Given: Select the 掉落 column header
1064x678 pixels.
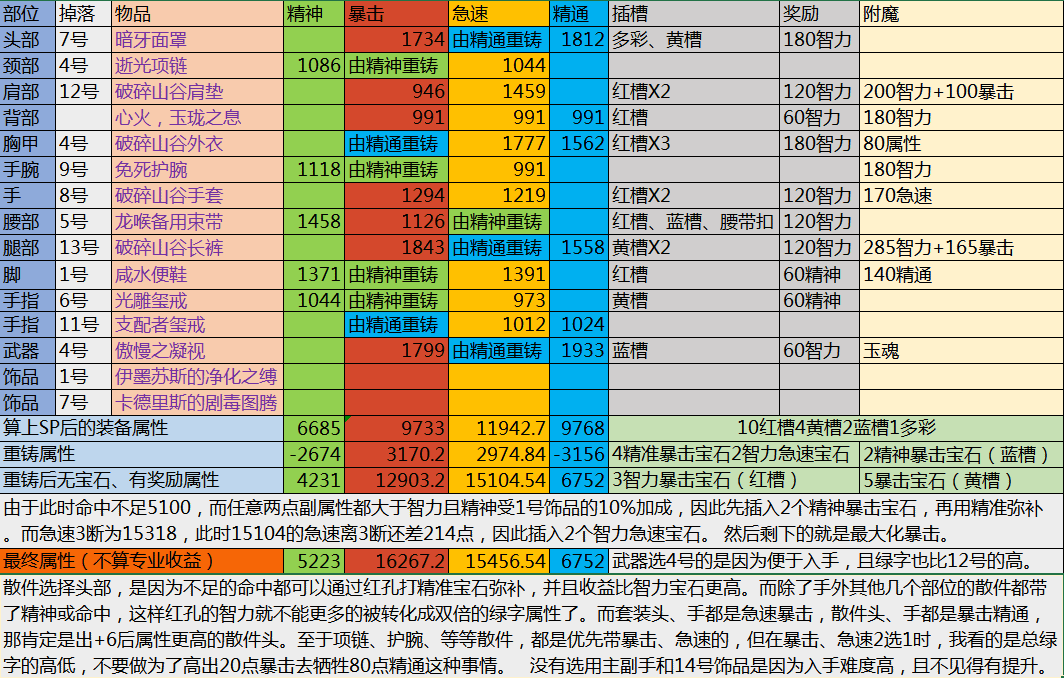Looking at the screenshot, I should (x=83, y=14).
